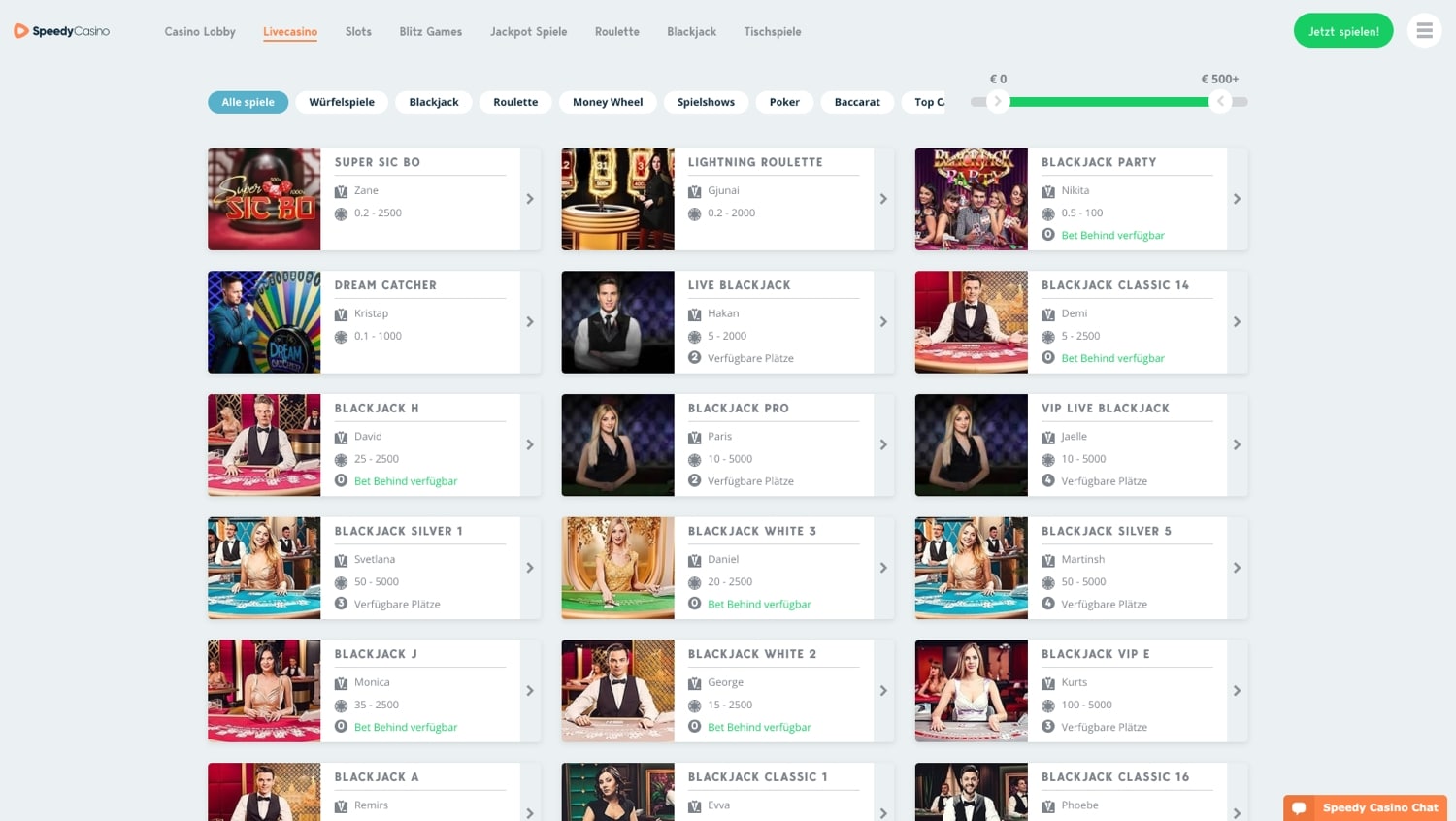Open the Dream Catcher thumbnail

click(x=264, y=322)
